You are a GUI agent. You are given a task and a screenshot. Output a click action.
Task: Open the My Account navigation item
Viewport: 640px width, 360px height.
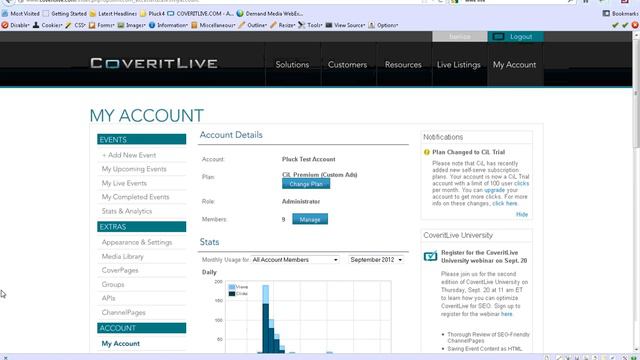pyautogui.click(x=514, y=64)
